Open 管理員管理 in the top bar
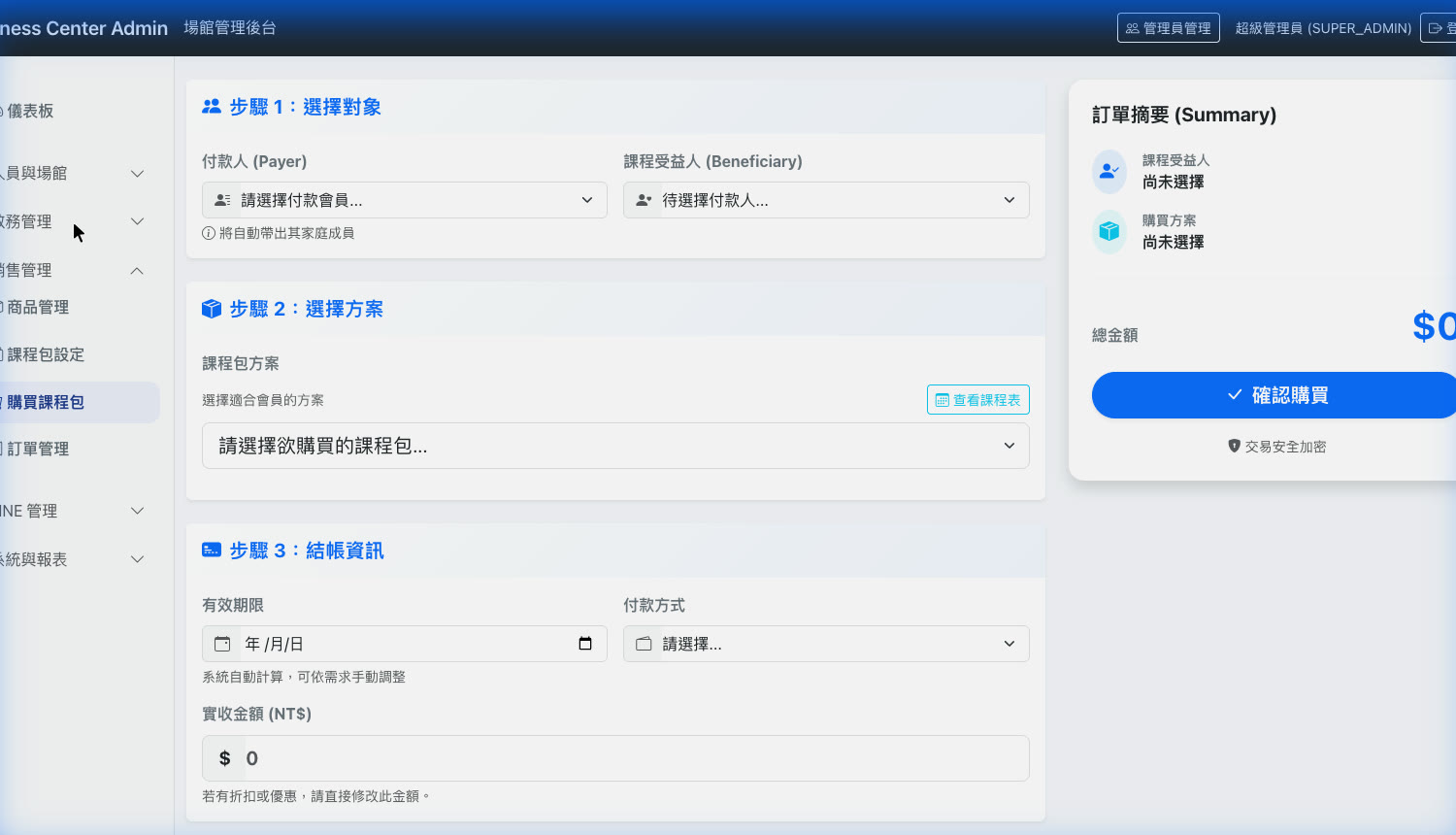 [1168, 28]
